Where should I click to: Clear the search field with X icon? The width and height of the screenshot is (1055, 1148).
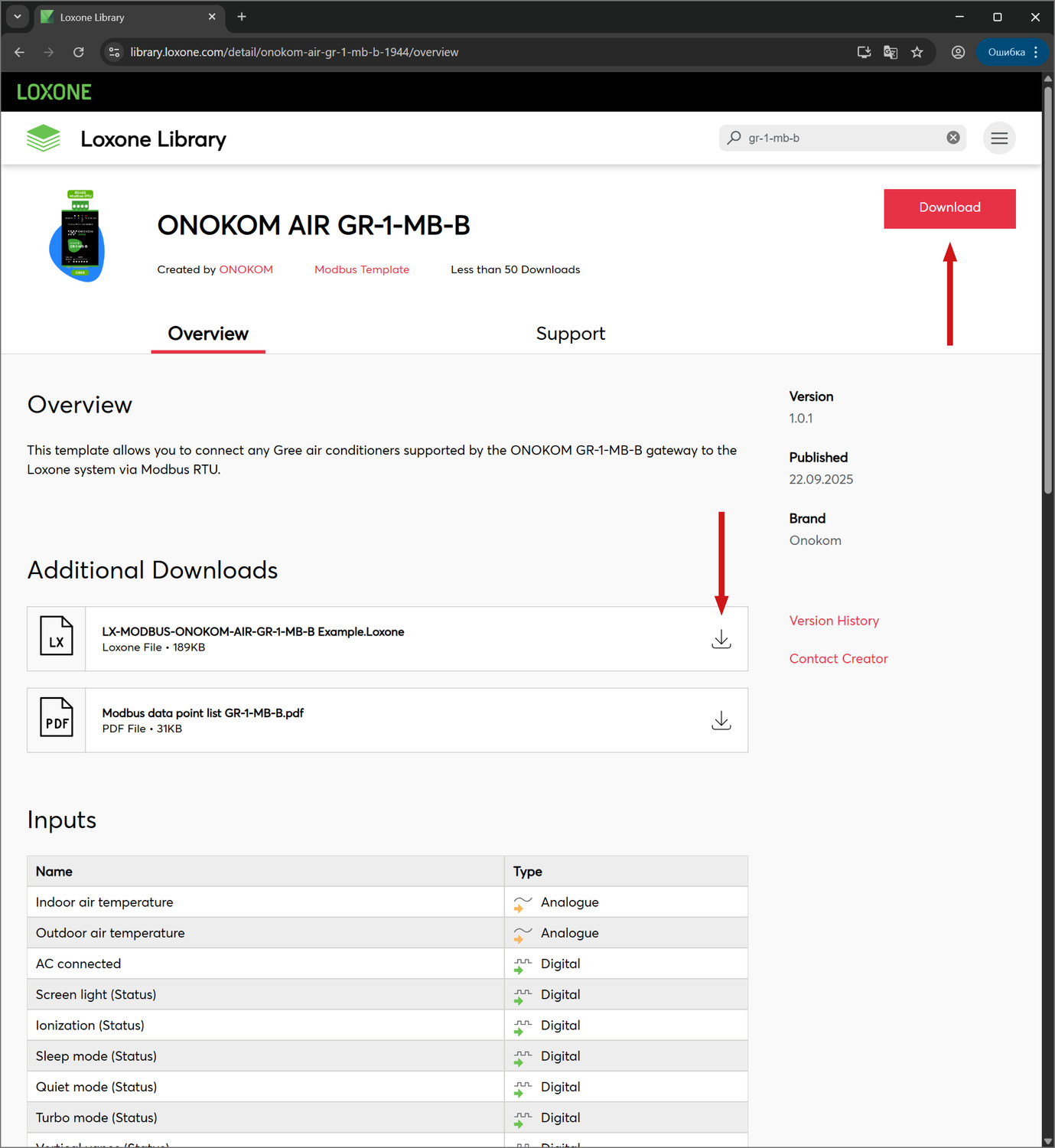[953, 138]
